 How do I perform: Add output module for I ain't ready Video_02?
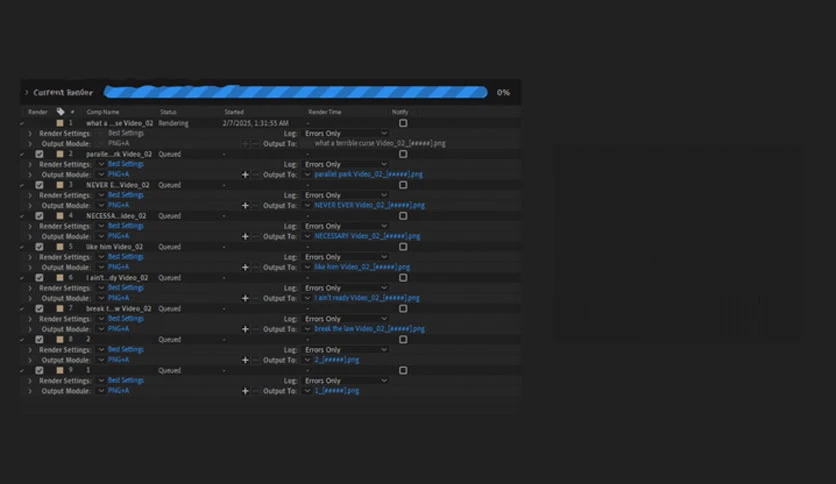tap(245, 298)
